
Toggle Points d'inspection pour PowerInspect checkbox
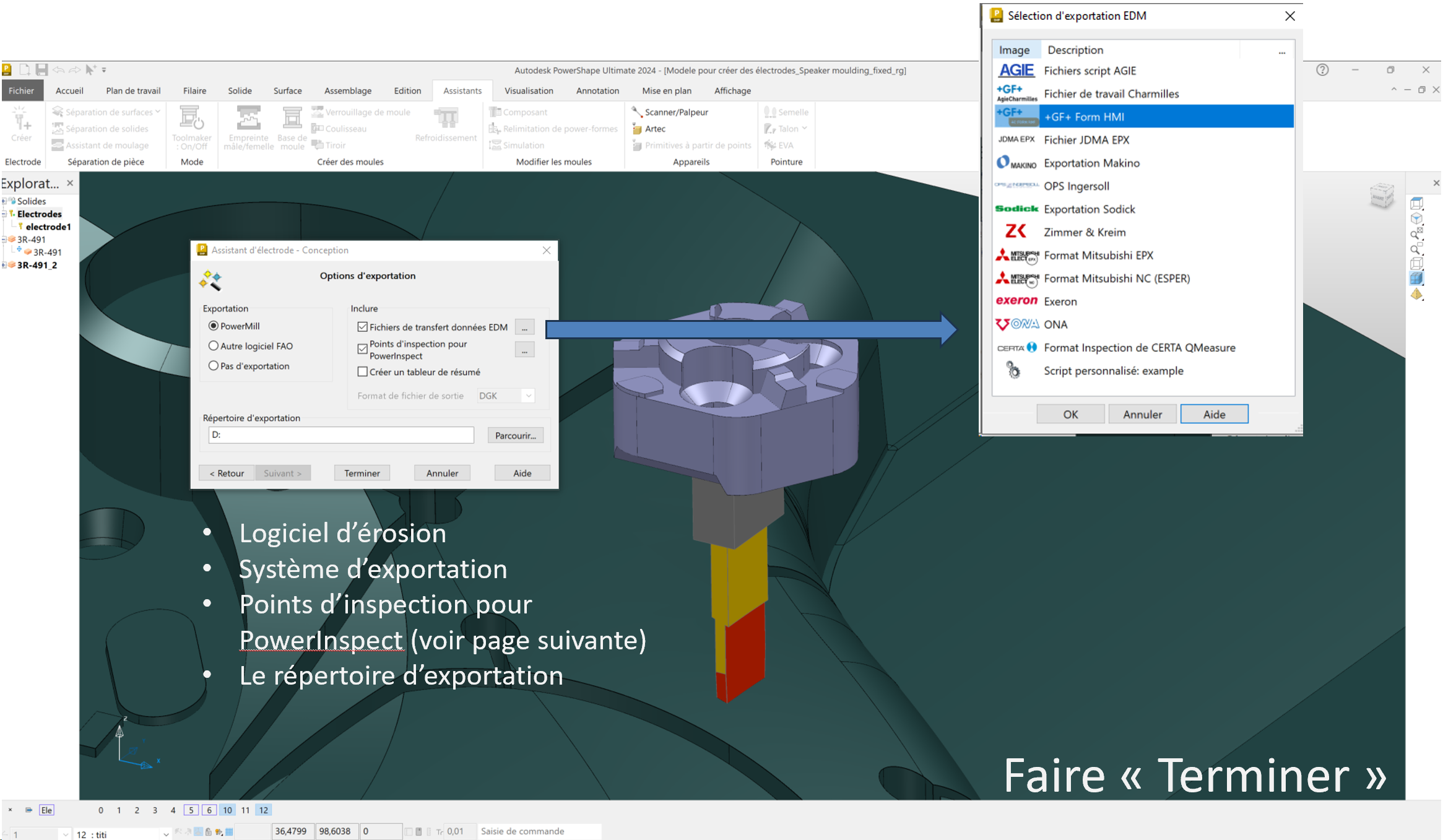(x=363, y=349)
